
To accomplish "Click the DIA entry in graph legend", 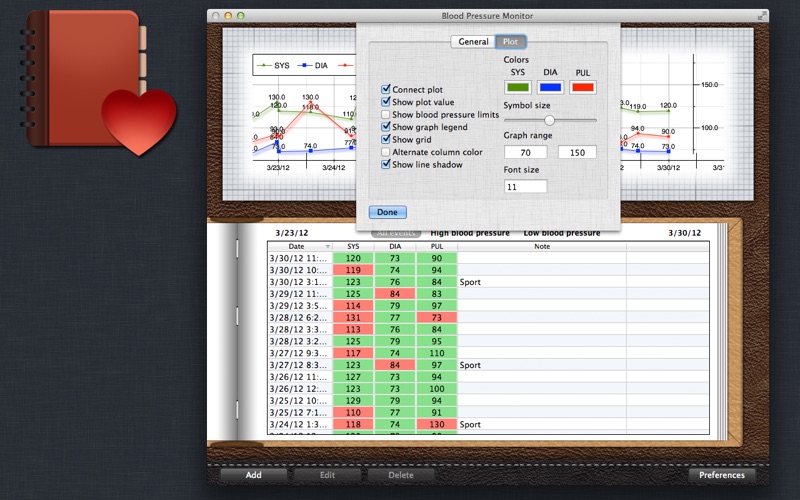I will point(312,65).
